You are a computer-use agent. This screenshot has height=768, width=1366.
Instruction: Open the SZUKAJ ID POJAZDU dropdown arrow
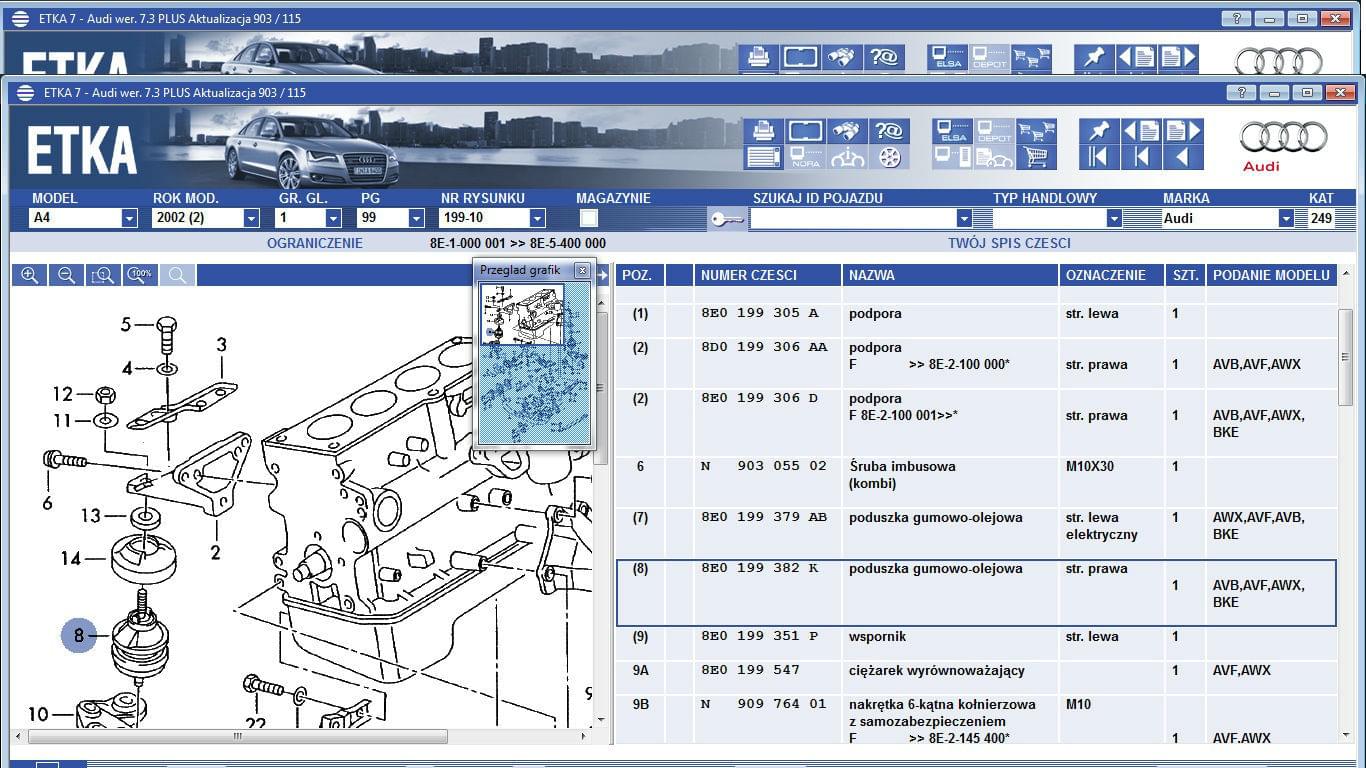pyautogui.click(x=963, y=218)
